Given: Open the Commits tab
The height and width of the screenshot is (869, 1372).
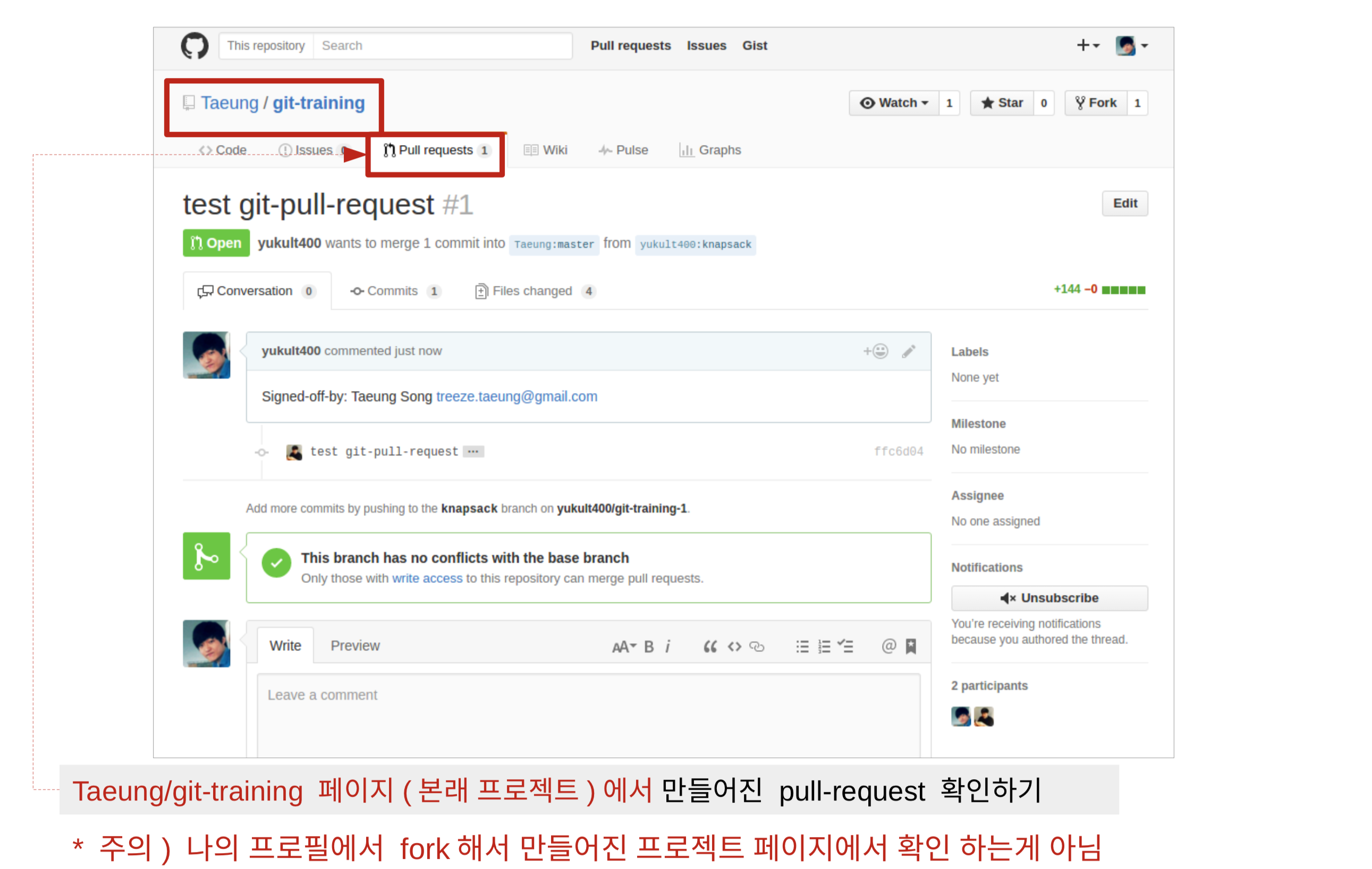Looking at the screenshot, I should [392, 292].
